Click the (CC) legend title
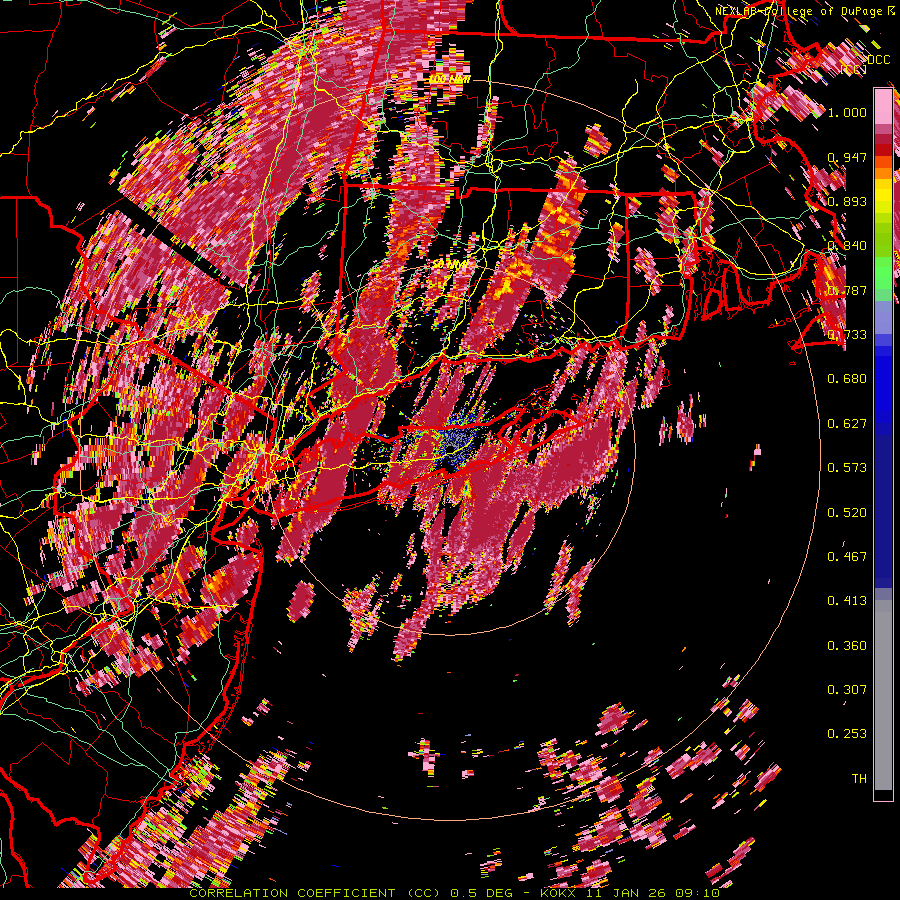 click(x=854, y=70)
